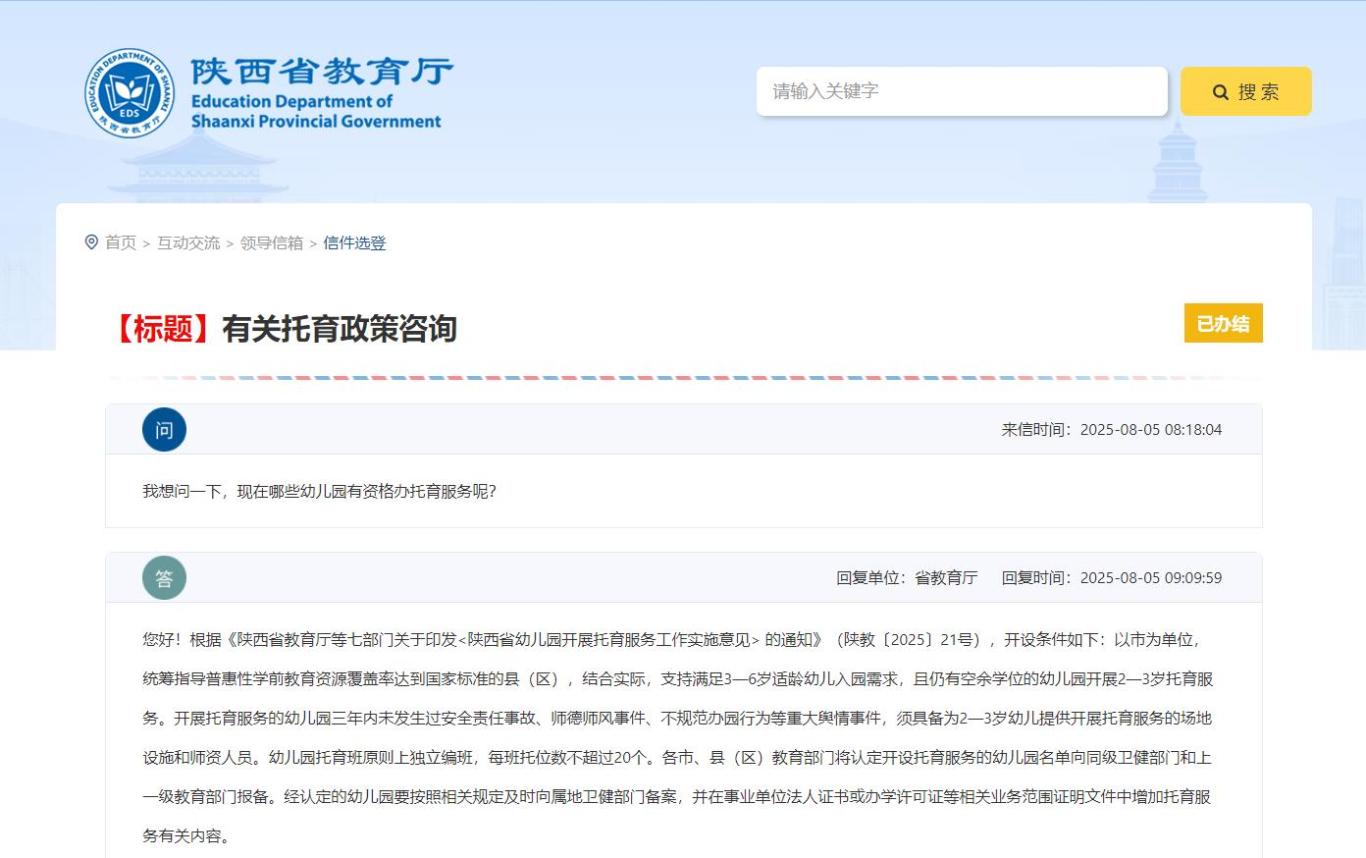Click the blue 问 question icon
Image resolution: width=1366 pixels, height=858 pixels.
tap(164, 430)
